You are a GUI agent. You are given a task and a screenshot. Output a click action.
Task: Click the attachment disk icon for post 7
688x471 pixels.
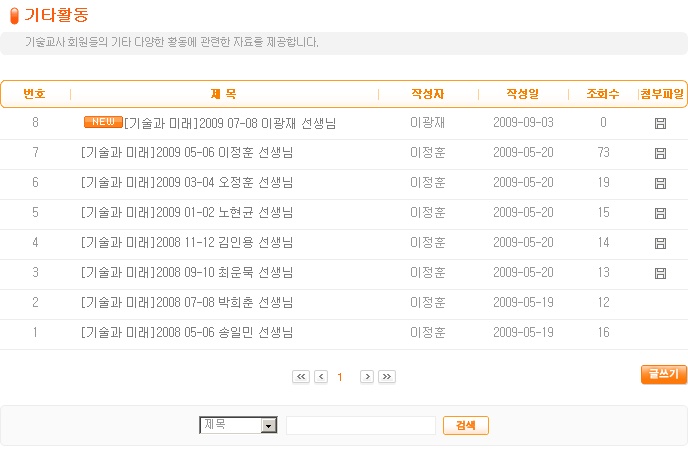coord(660,153)
